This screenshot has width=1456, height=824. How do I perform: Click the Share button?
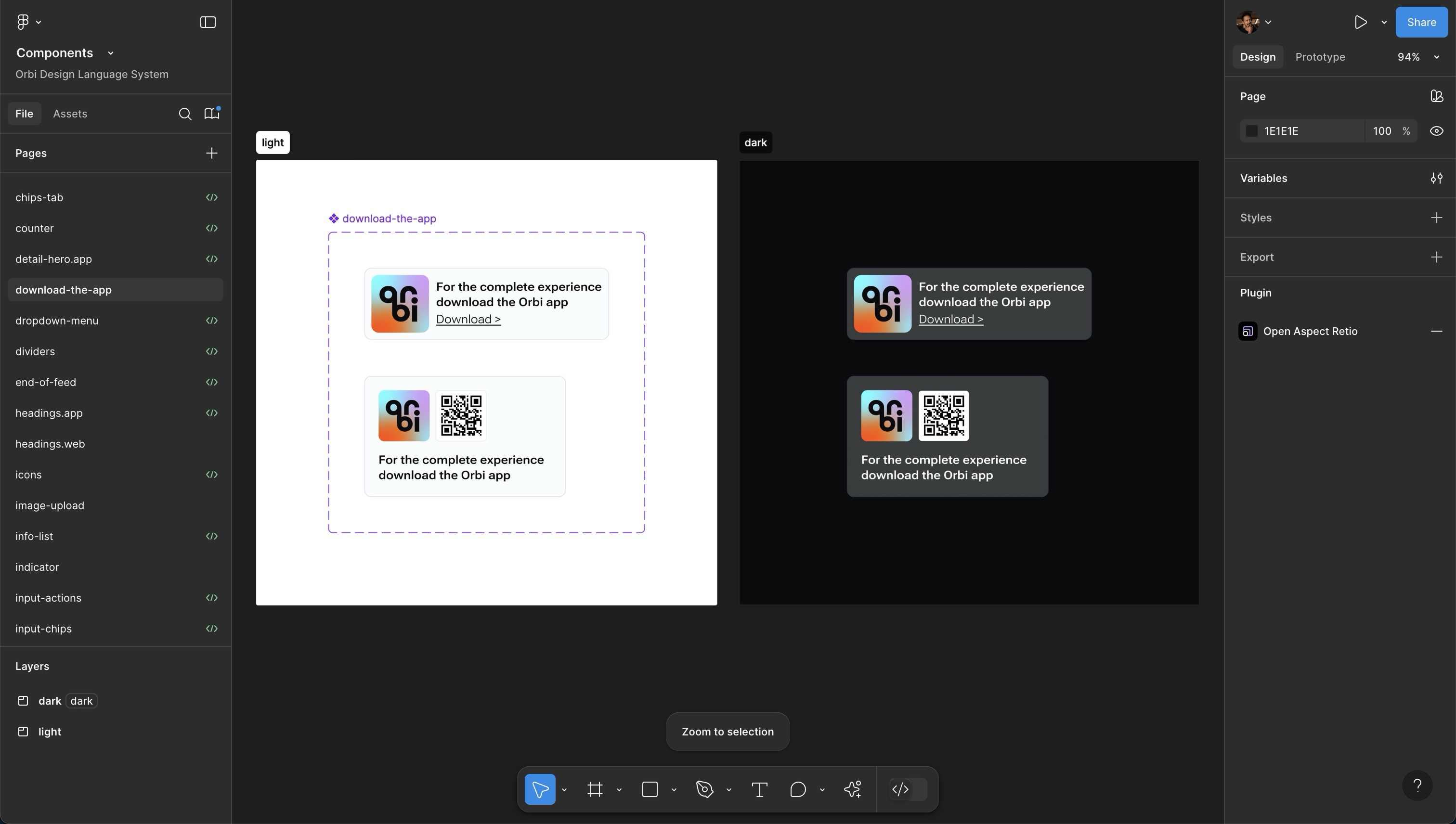pos(1421,22)
